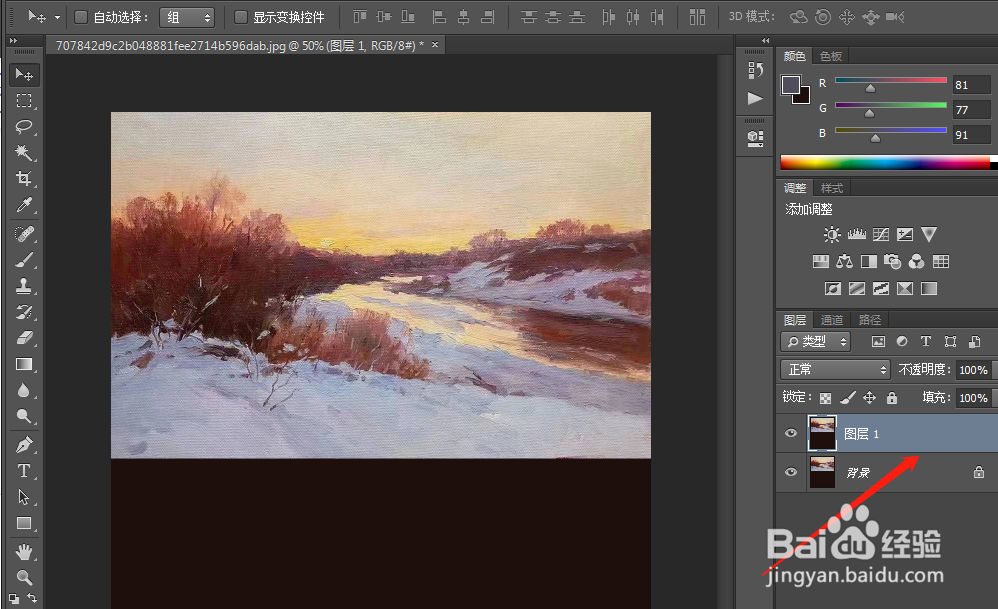Add a Levels adjustment
Viewport: 998px width, 609px height.
pos(857,235)
